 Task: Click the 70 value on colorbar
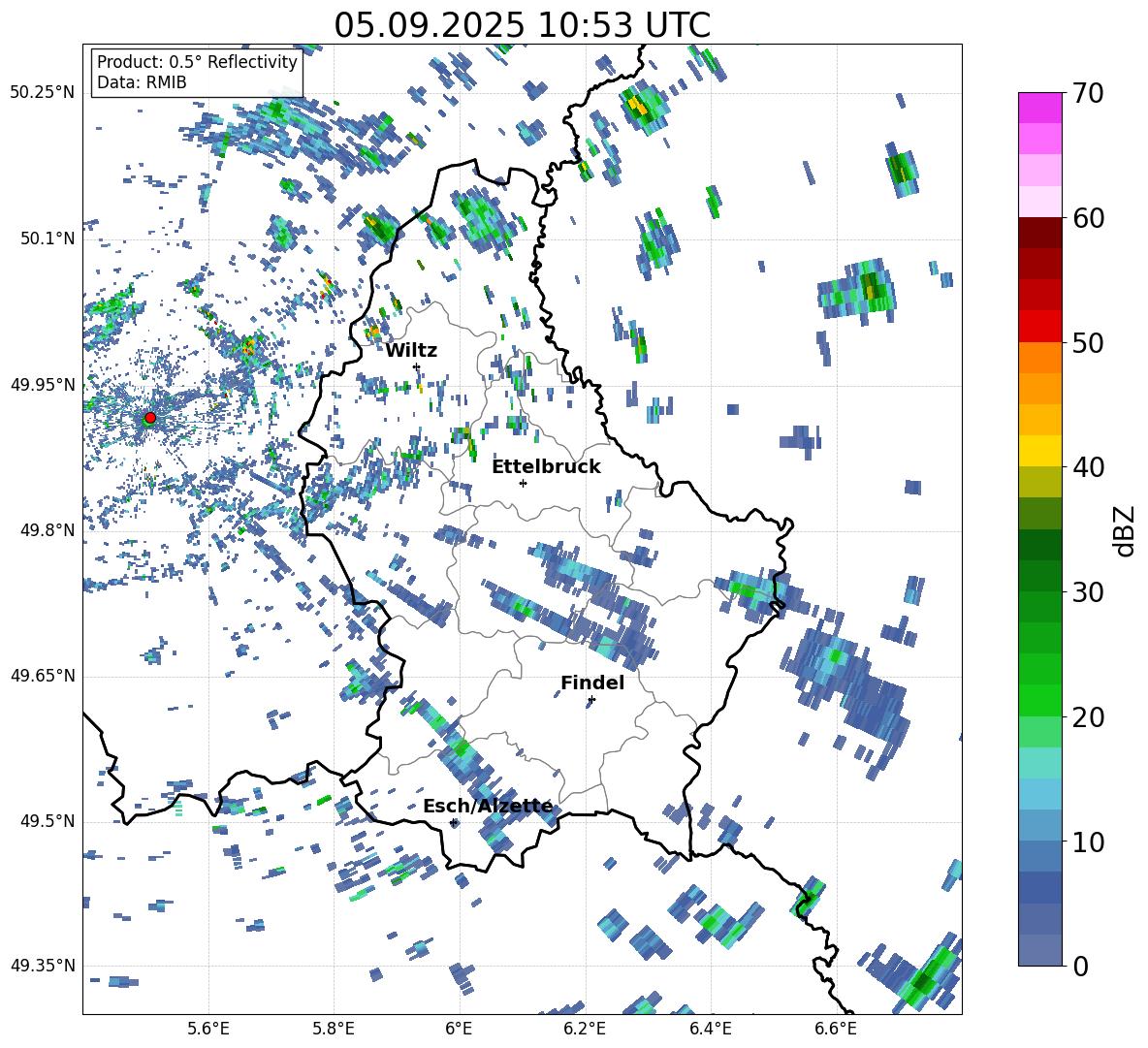pyautogui.click(x=1088, y=93)
